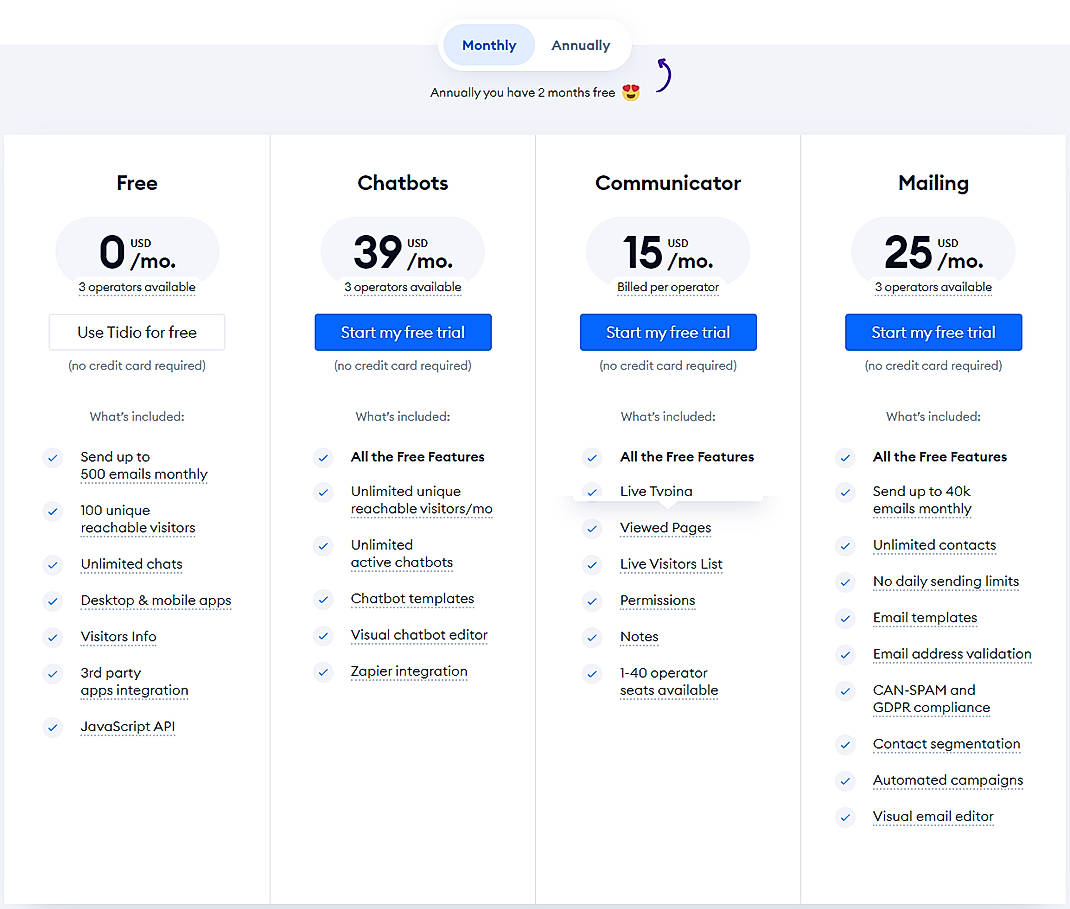Click checkmark beside Notes
Viewport: 1070px width, 909px height.
tap(592, 637)
